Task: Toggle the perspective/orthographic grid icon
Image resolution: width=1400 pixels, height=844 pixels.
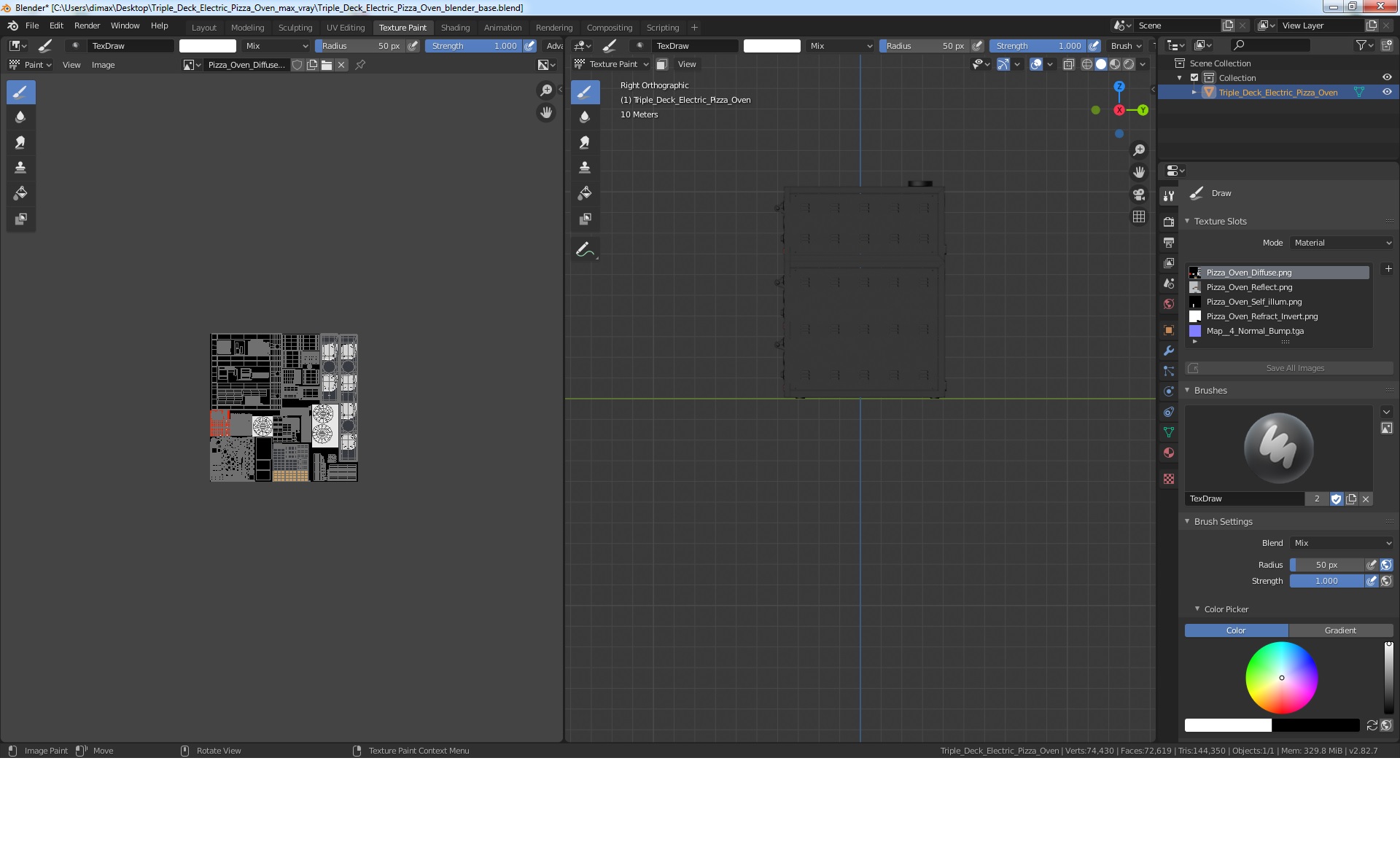Action: point(1139,217)
